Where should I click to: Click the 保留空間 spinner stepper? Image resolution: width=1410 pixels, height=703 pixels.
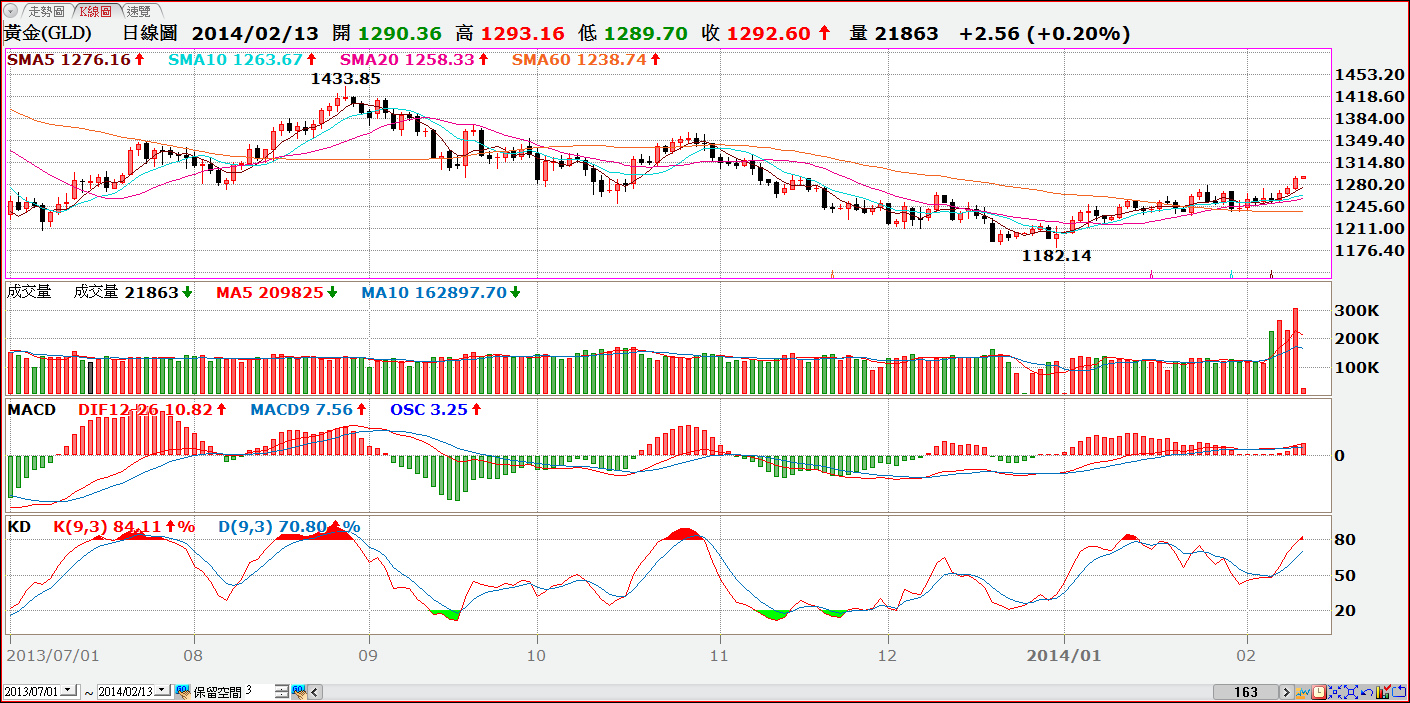[x=282, y=691]
